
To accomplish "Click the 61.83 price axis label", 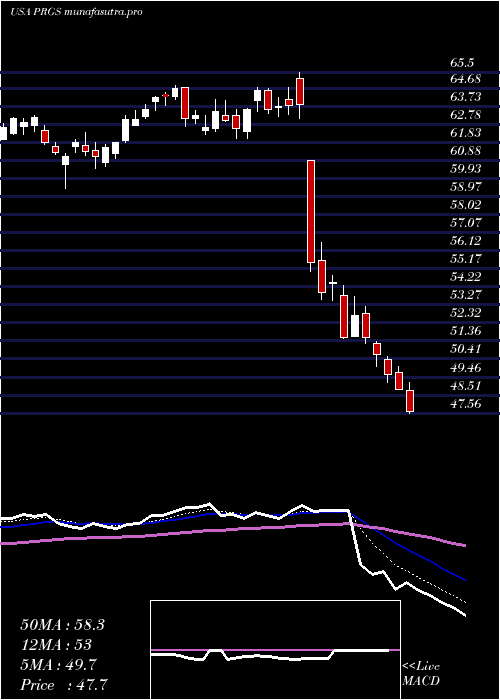I will click(x=466, y=133).
